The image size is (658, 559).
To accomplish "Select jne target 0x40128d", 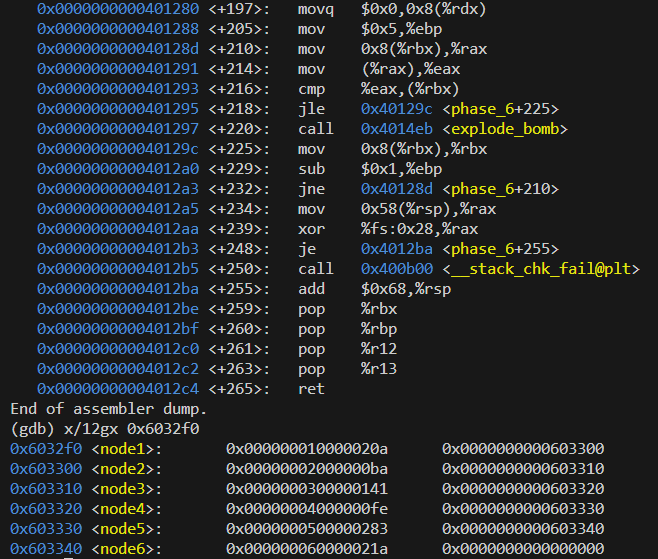I will [397, 189].
